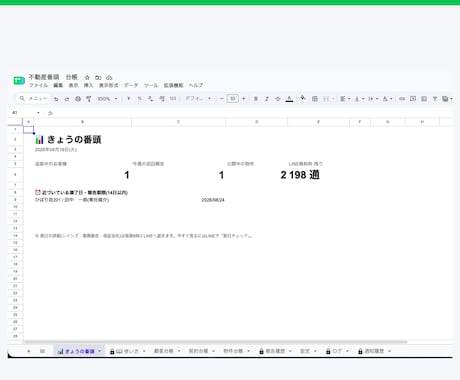The width and height of the screenshot is (460, 380).
Task: Click the A1 name box
Action: (x=23, y=113)
